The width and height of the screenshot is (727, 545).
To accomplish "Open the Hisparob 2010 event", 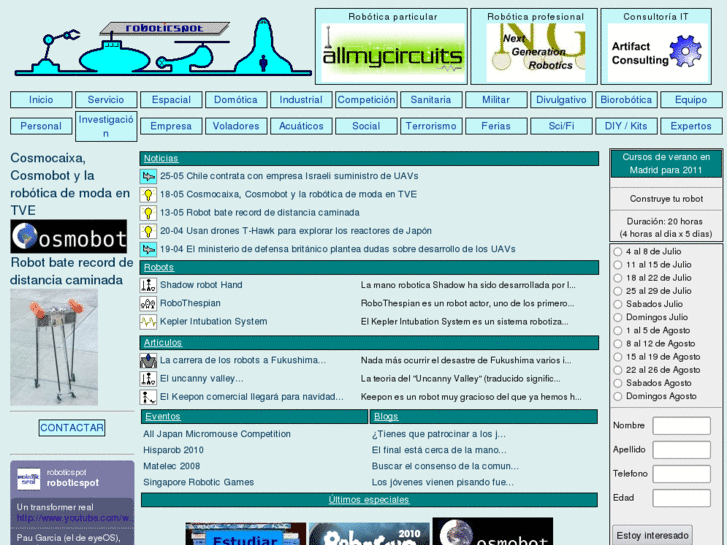I will (173, 450).
